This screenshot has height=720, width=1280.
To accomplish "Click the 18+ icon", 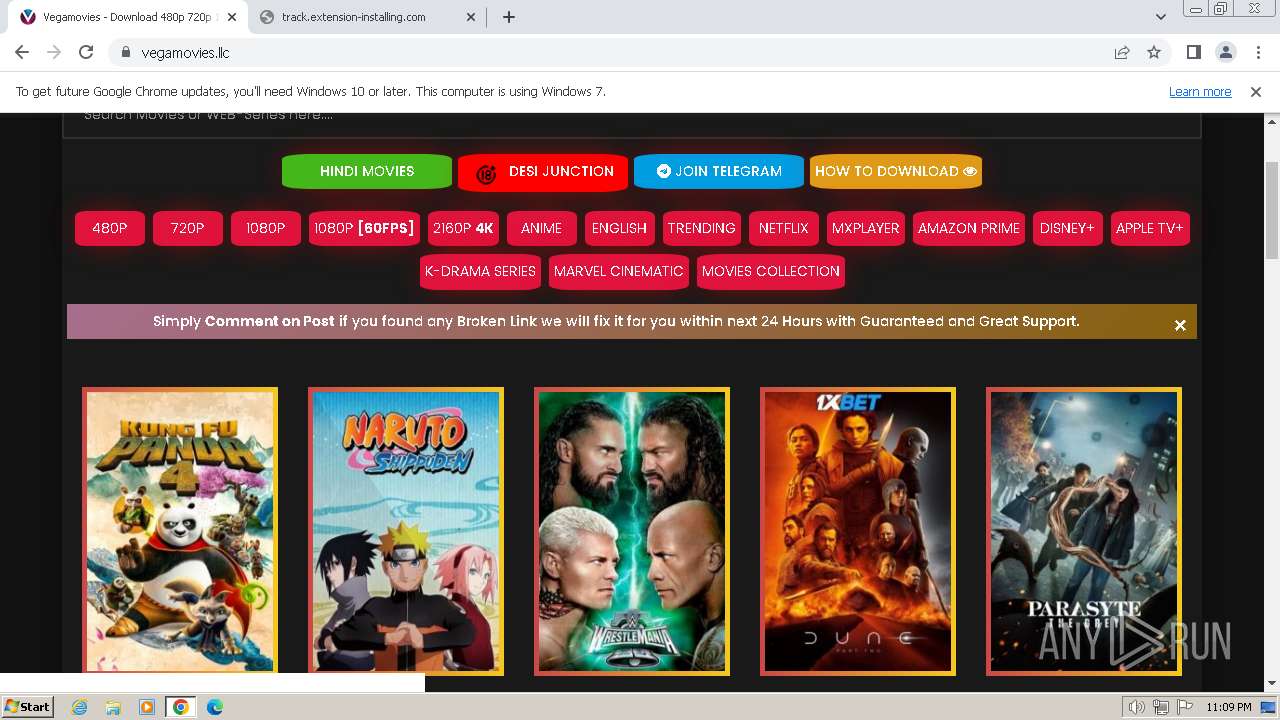I will (x=487, y=173).
